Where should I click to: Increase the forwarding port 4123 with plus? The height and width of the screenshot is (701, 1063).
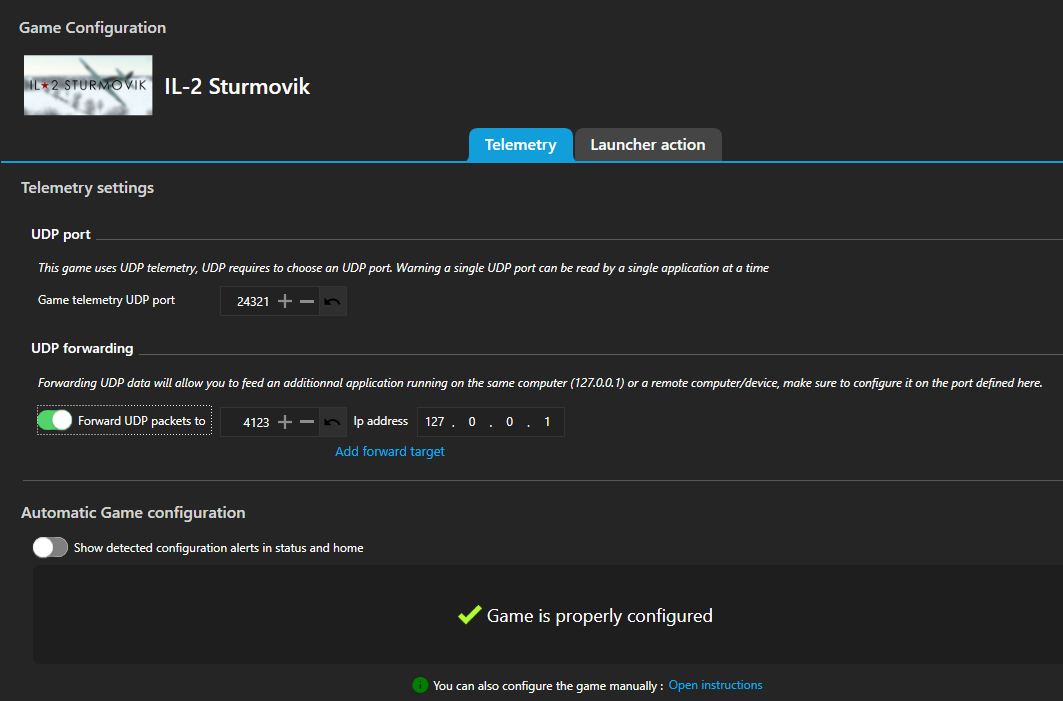[285, 422]
